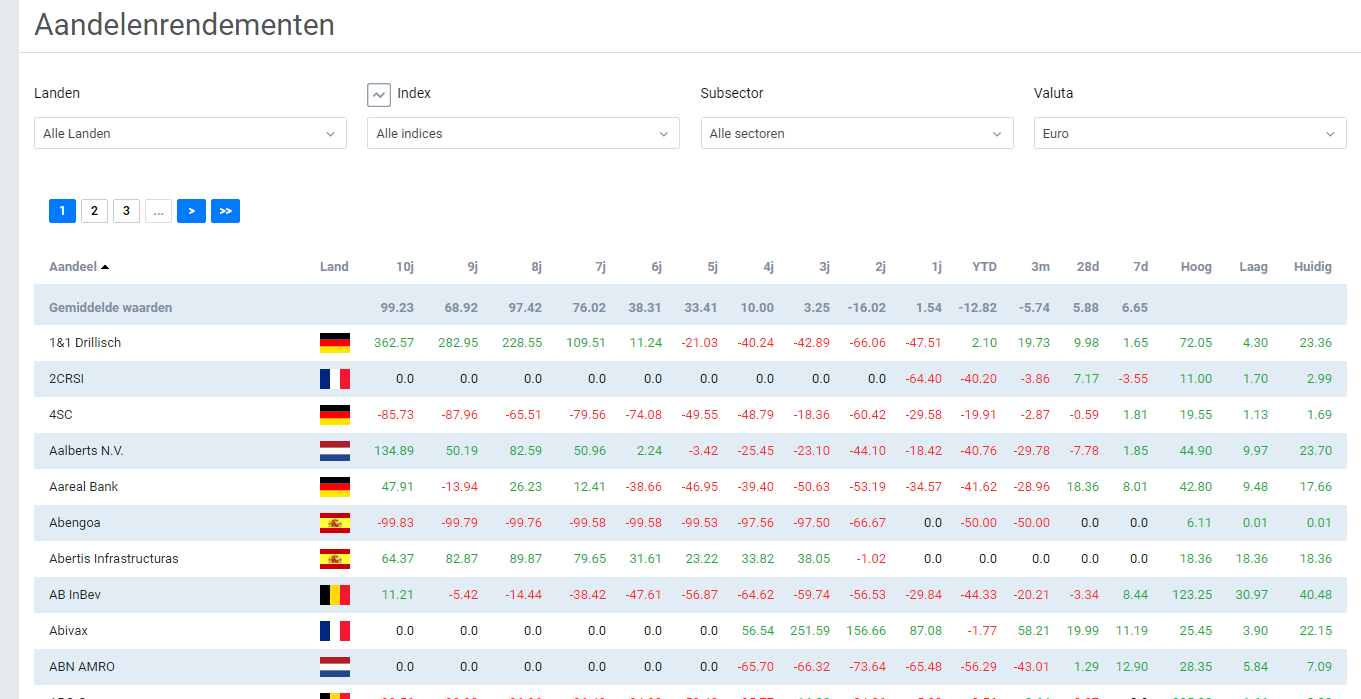Click the Belgian flag in AB InBev row
The height and width of the screenshot is (699, 1361).
pos(335,595)
